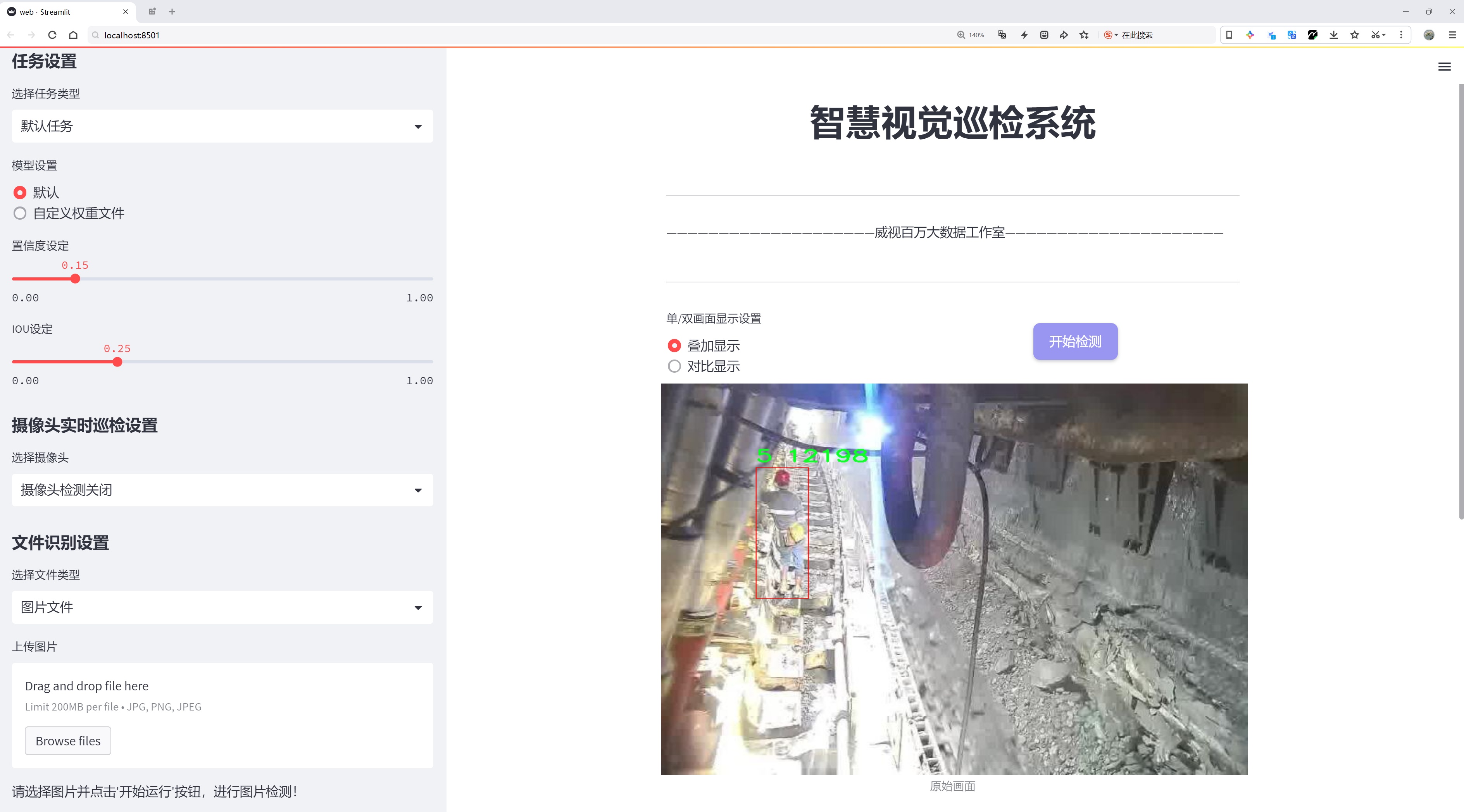The image size is (1464, 812).
Task: Click the main page vertical scrollbar
Action: point(1461,301)
